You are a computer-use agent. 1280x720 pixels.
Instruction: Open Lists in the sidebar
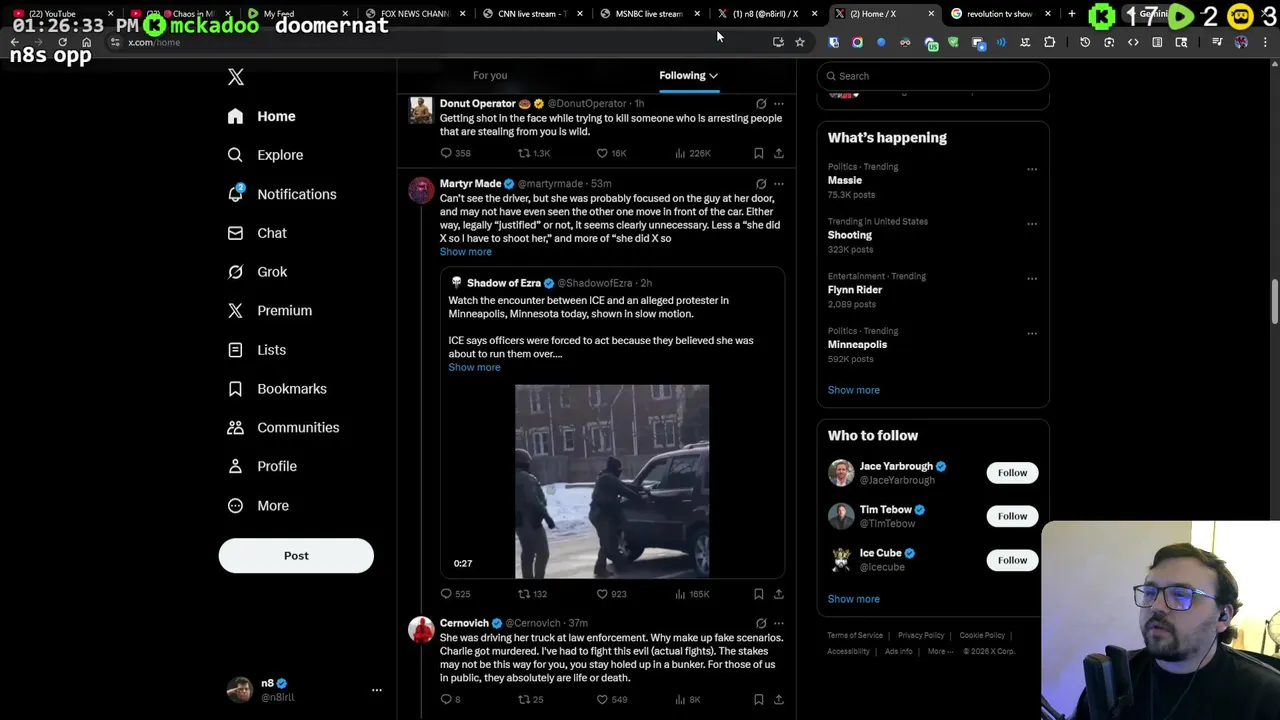(256, 350)
